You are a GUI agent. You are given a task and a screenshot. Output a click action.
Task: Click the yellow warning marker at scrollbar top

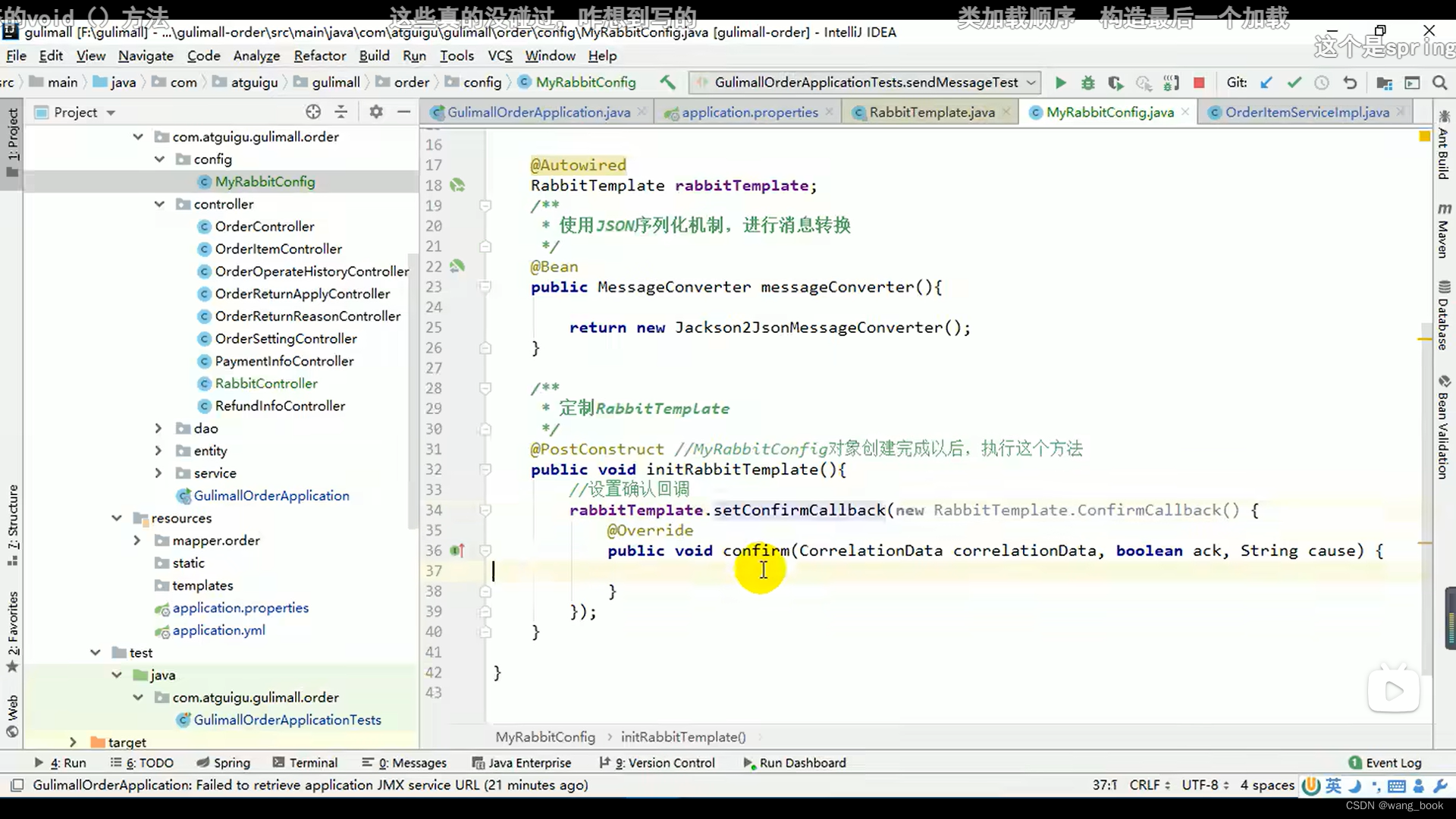click(1423, 136)
